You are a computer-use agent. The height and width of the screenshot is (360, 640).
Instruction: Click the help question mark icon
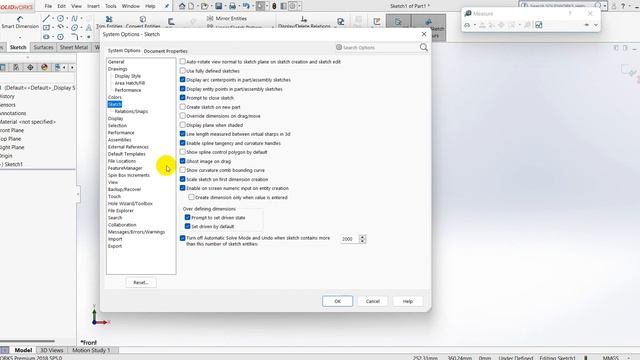pos(623,6)
